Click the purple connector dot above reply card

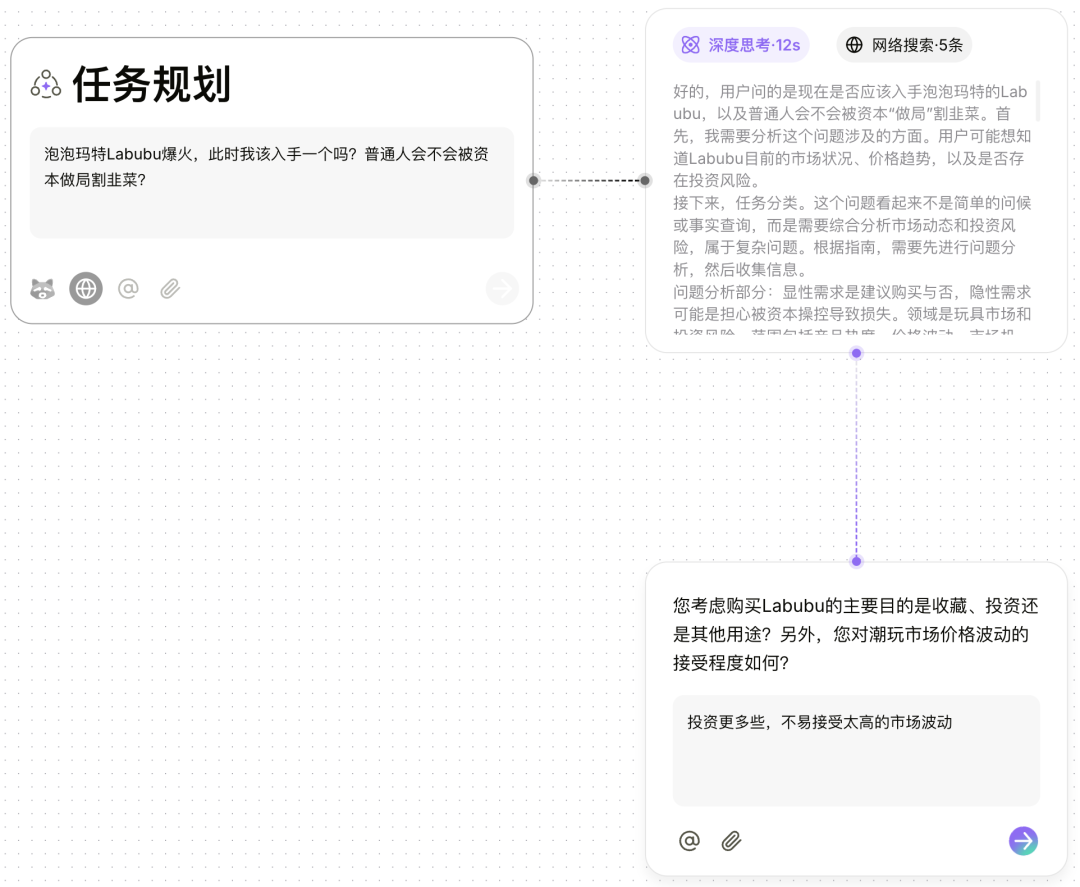tap(856, 561)
